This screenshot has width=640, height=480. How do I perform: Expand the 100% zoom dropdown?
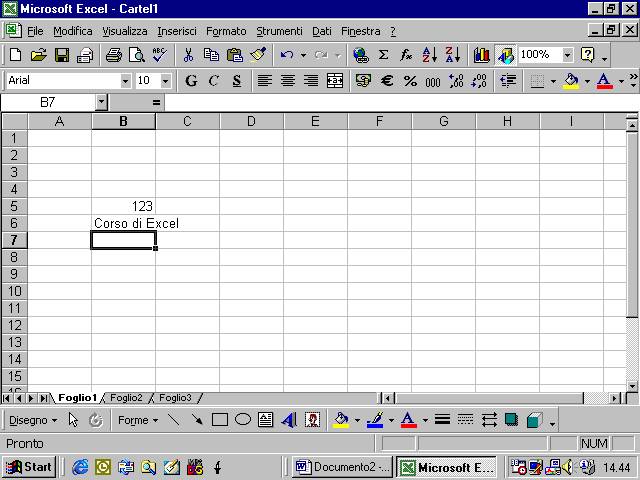click(567, 55)
